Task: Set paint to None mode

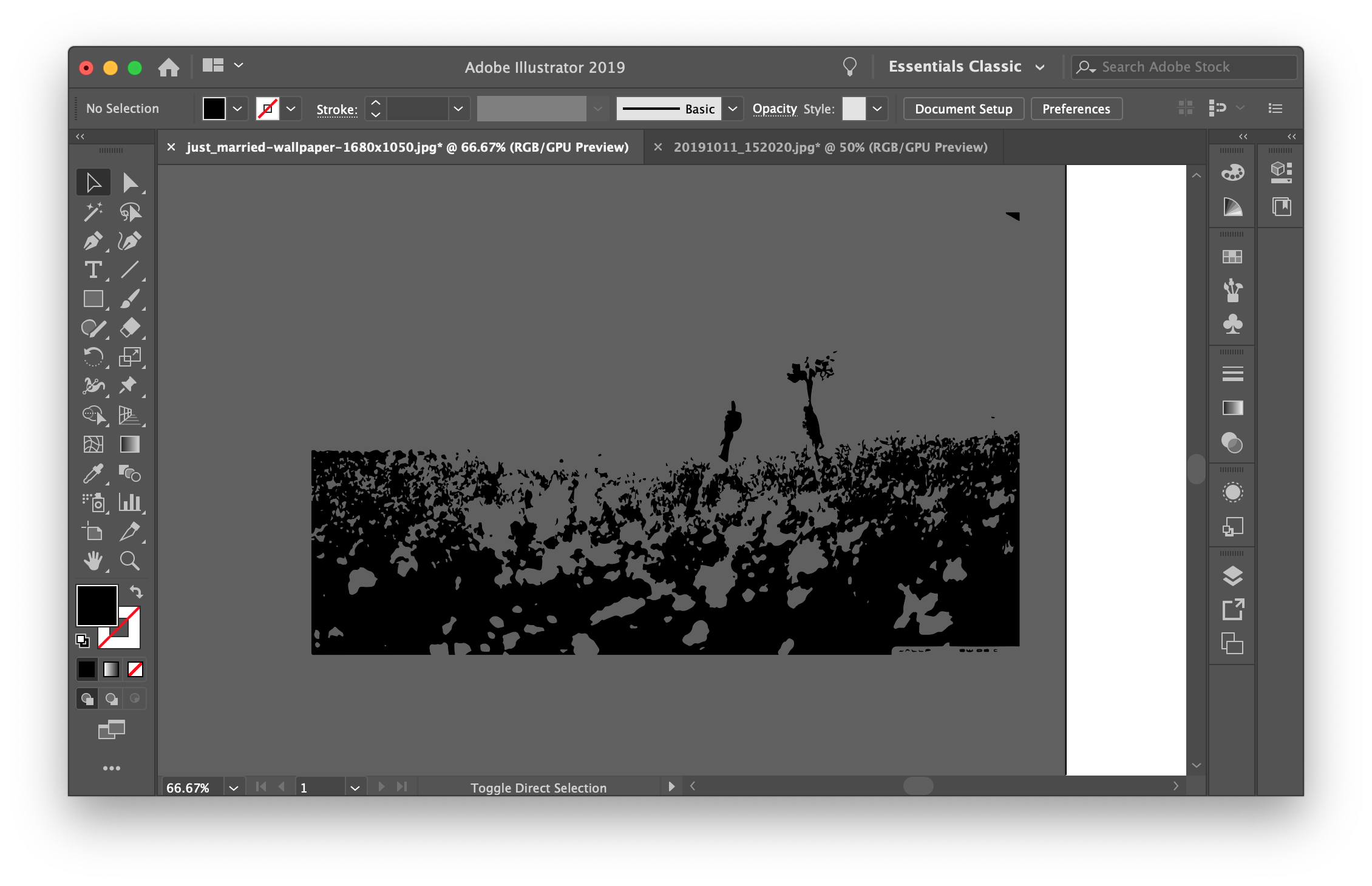Action: (x=135, y=669)
